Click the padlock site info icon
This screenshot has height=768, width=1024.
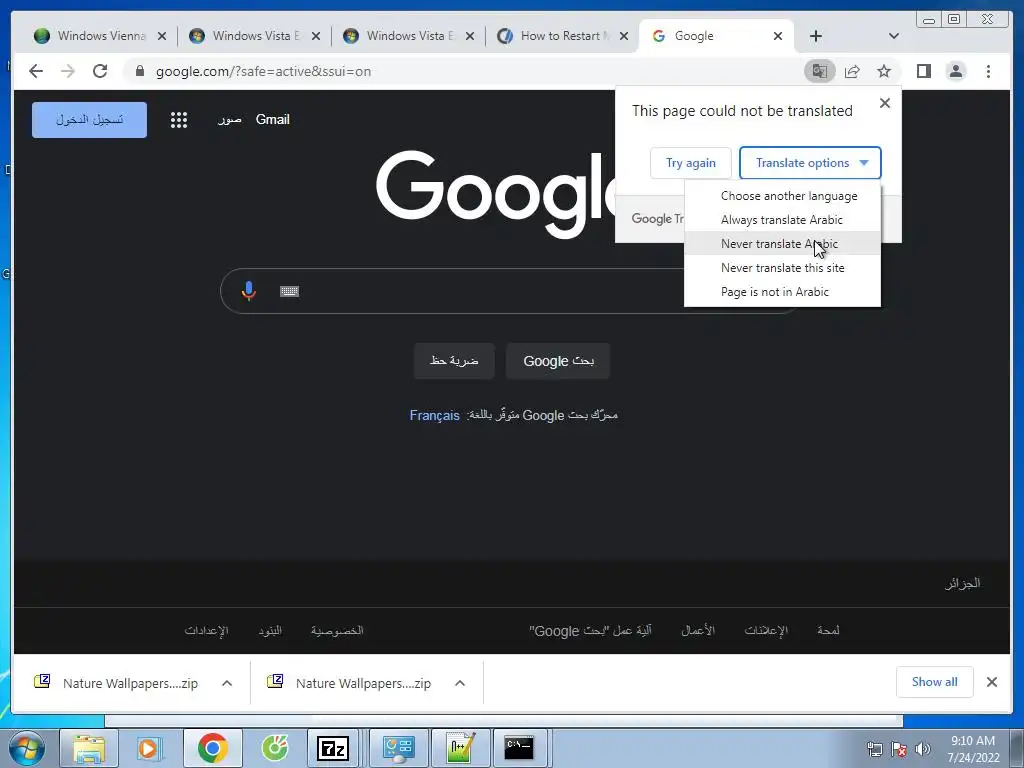[x=140, y=71]
